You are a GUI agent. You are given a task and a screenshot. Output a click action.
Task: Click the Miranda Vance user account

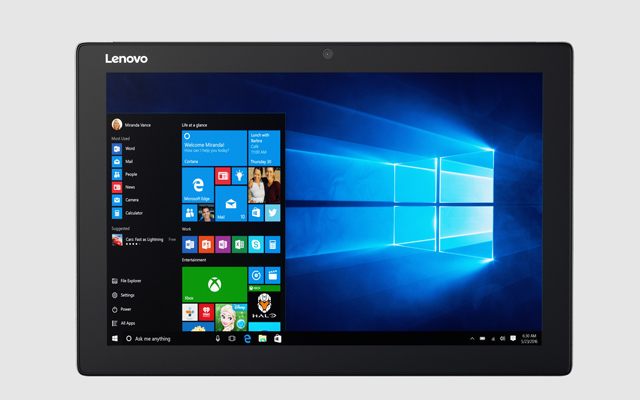click(x=131, y=124)
